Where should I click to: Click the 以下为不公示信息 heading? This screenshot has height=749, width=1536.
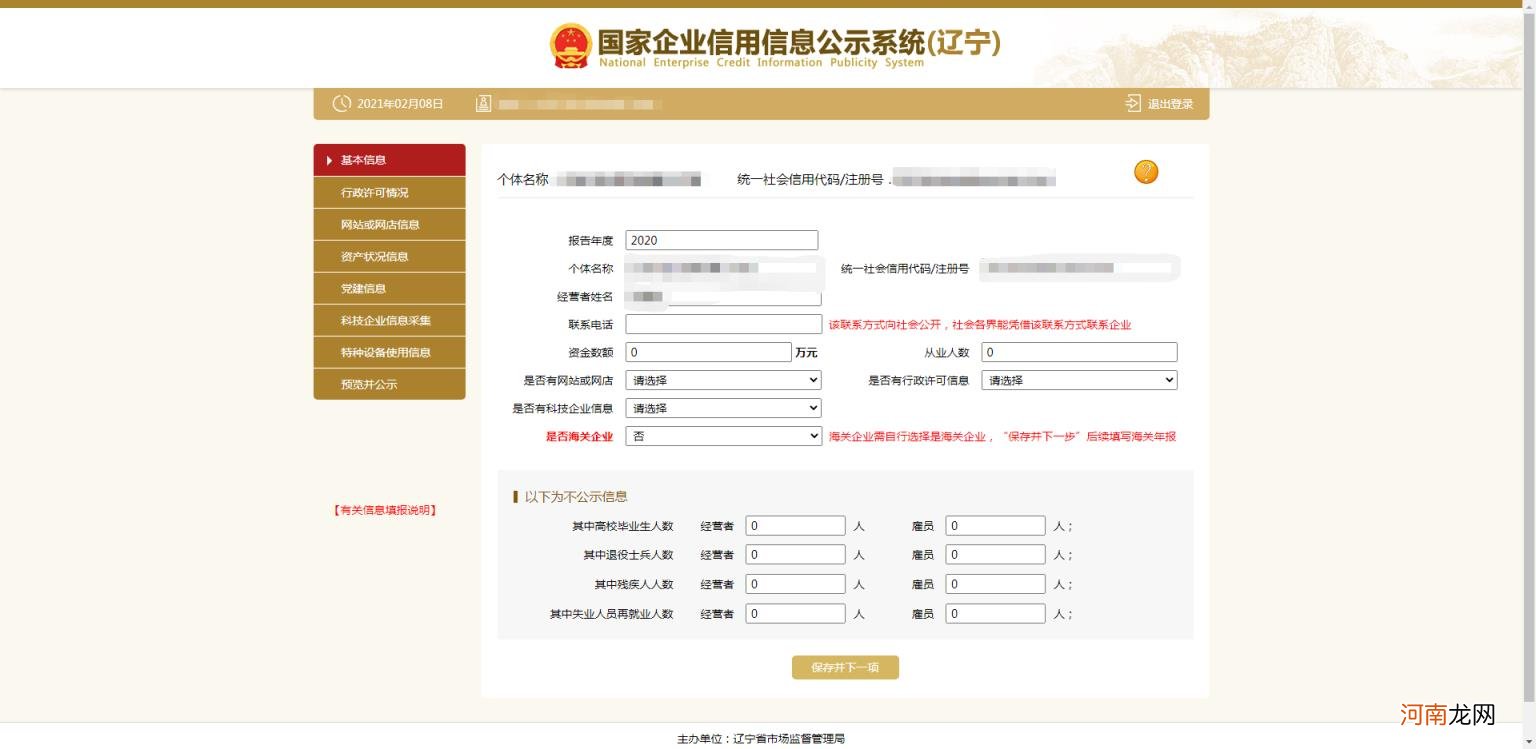[x=576, y=496]
